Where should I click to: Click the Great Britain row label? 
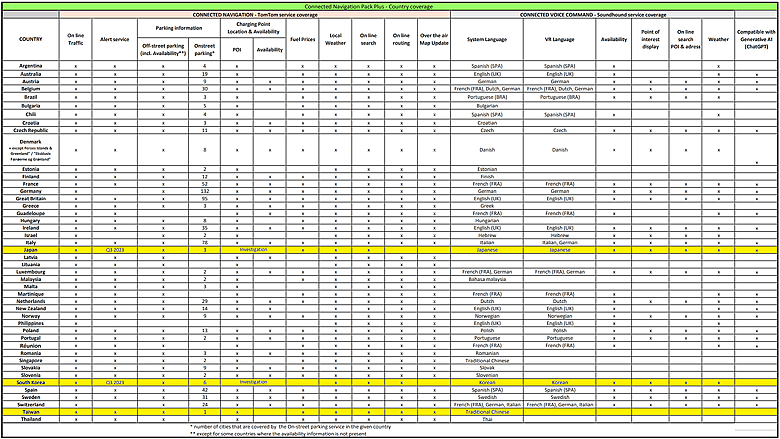point(31,198)
